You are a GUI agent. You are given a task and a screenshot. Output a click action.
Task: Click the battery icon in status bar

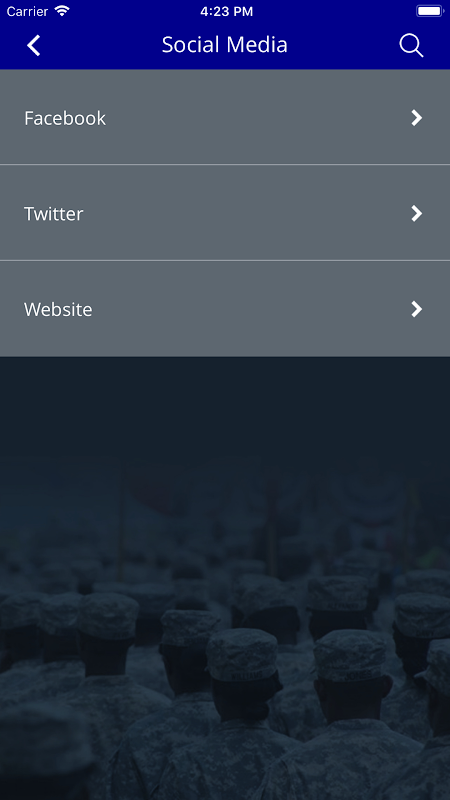(430, 11)
